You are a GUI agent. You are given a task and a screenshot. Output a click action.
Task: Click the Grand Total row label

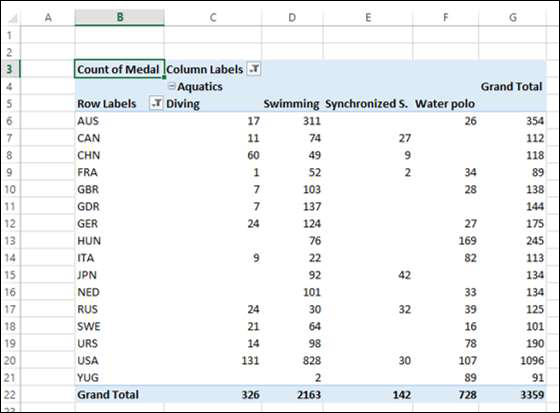click(108, 395)
